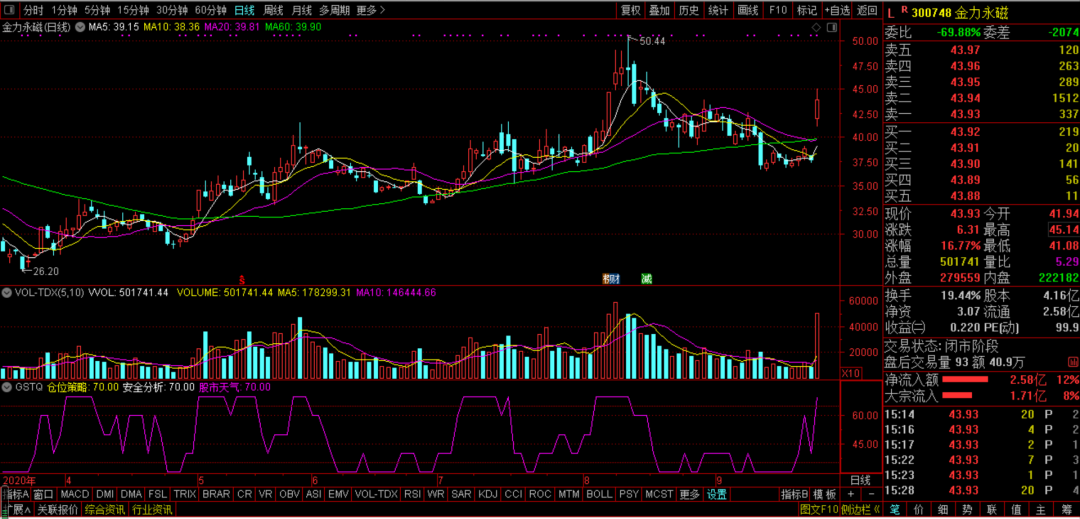Click the 设置 settings button in indicator bar
Image resolution: width=1080 pixels, height=519 pixels.
pyautogui.click(x=717, y=494)
